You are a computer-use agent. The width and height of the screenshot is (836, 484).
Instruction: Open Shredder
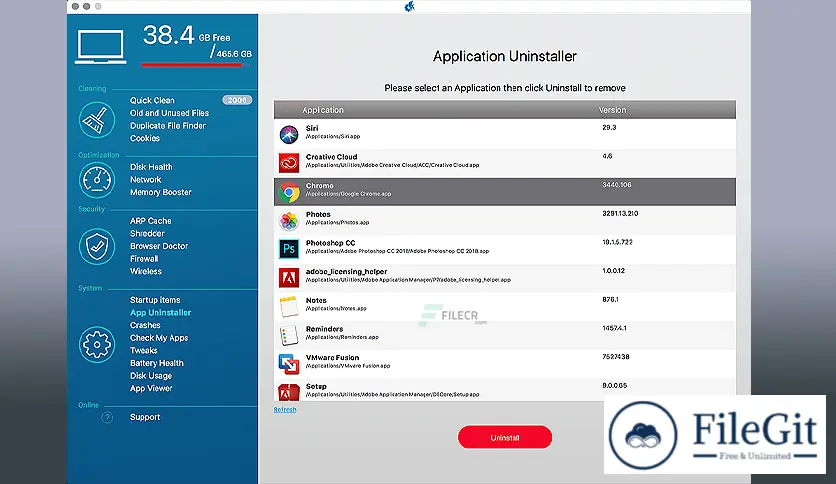click(147, 233)
